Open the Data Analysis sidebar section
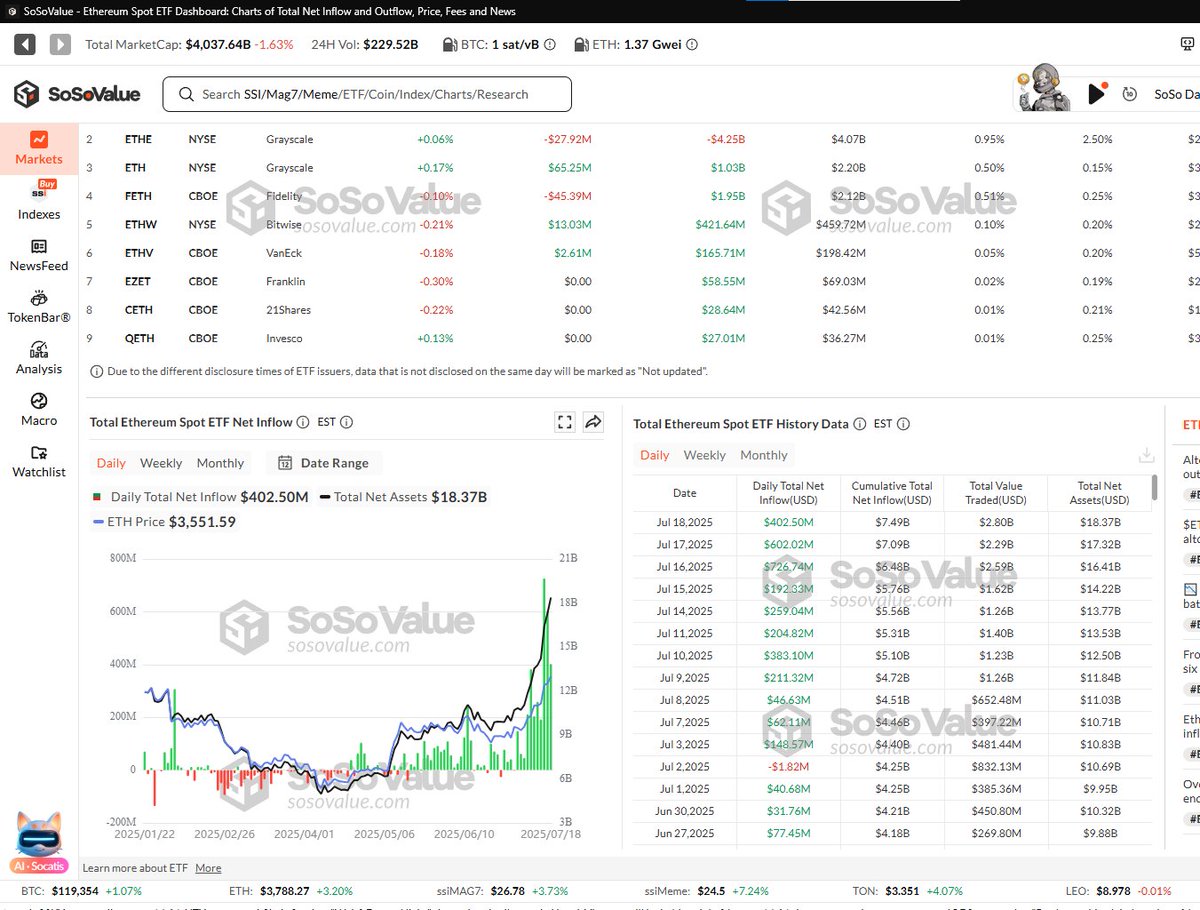The image size is (1200, 910). (39, 358)
